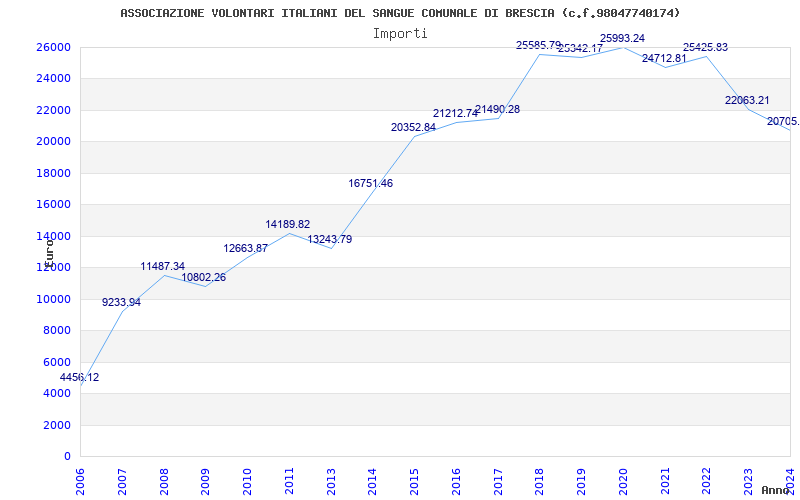Click the 24000 y-axis value
This screenshot has width=800, height=500.
[x=53, y=79]
